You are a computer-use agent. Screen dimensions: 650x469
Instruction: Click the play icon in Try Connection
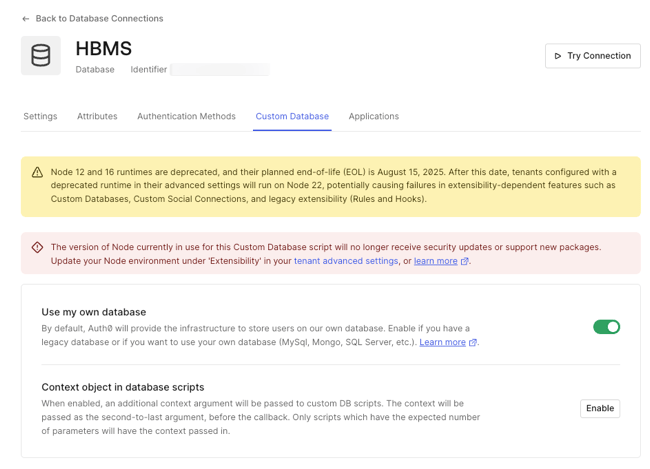pyautogui.click(x=558, y=56)
